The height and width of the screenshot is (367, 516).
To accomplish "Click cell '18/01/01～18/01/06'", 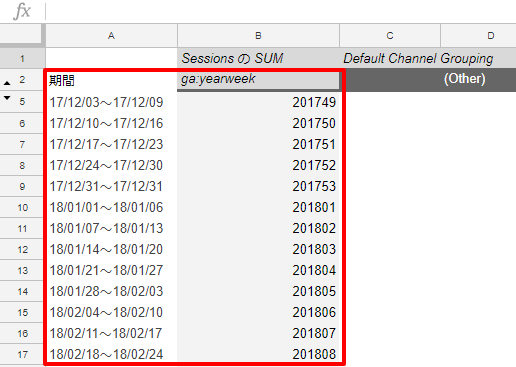I will (x=111, y=207).
